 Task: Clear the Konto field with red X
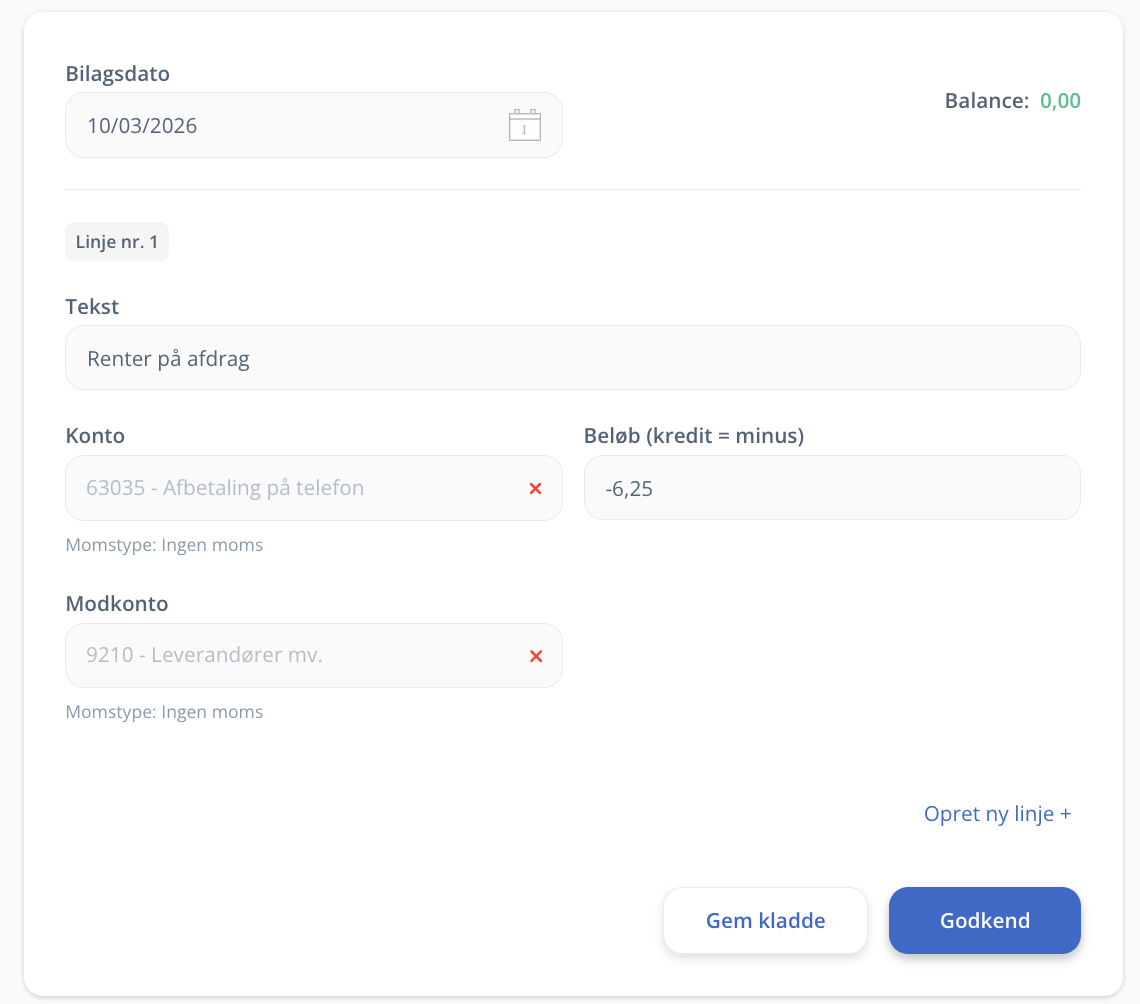coord(535,488)
